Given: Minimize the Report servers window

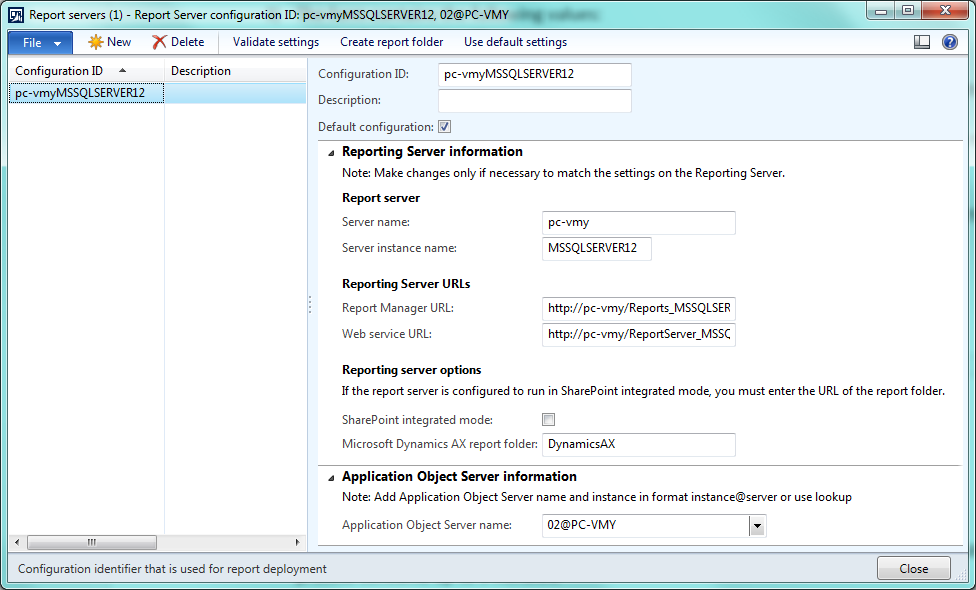Looking at the screenshot, I should 880,11.
